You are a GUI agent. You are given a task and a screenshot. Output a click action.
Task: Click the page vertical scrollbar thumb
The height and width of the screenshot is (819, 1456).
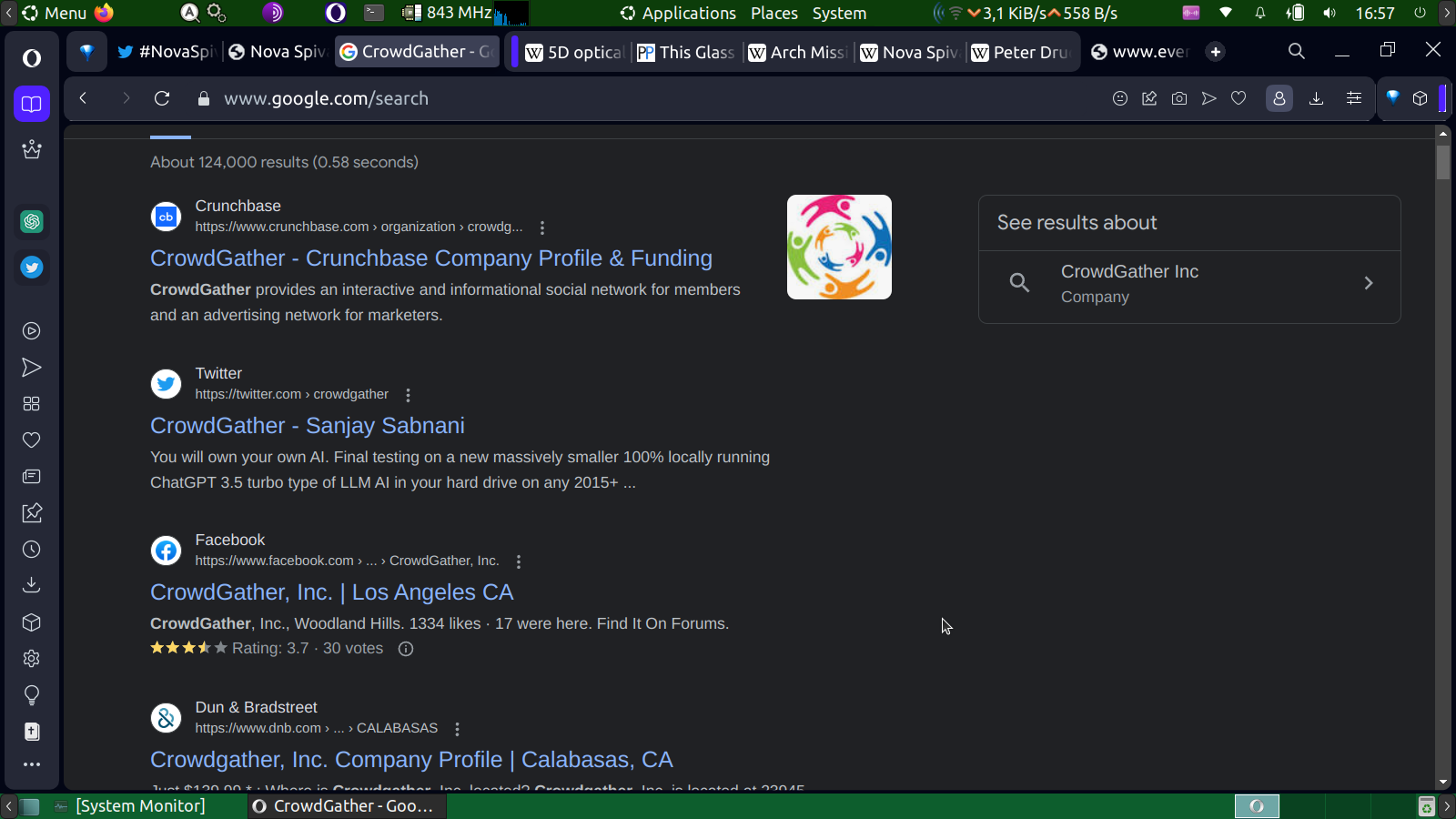tap(1442, 161)
